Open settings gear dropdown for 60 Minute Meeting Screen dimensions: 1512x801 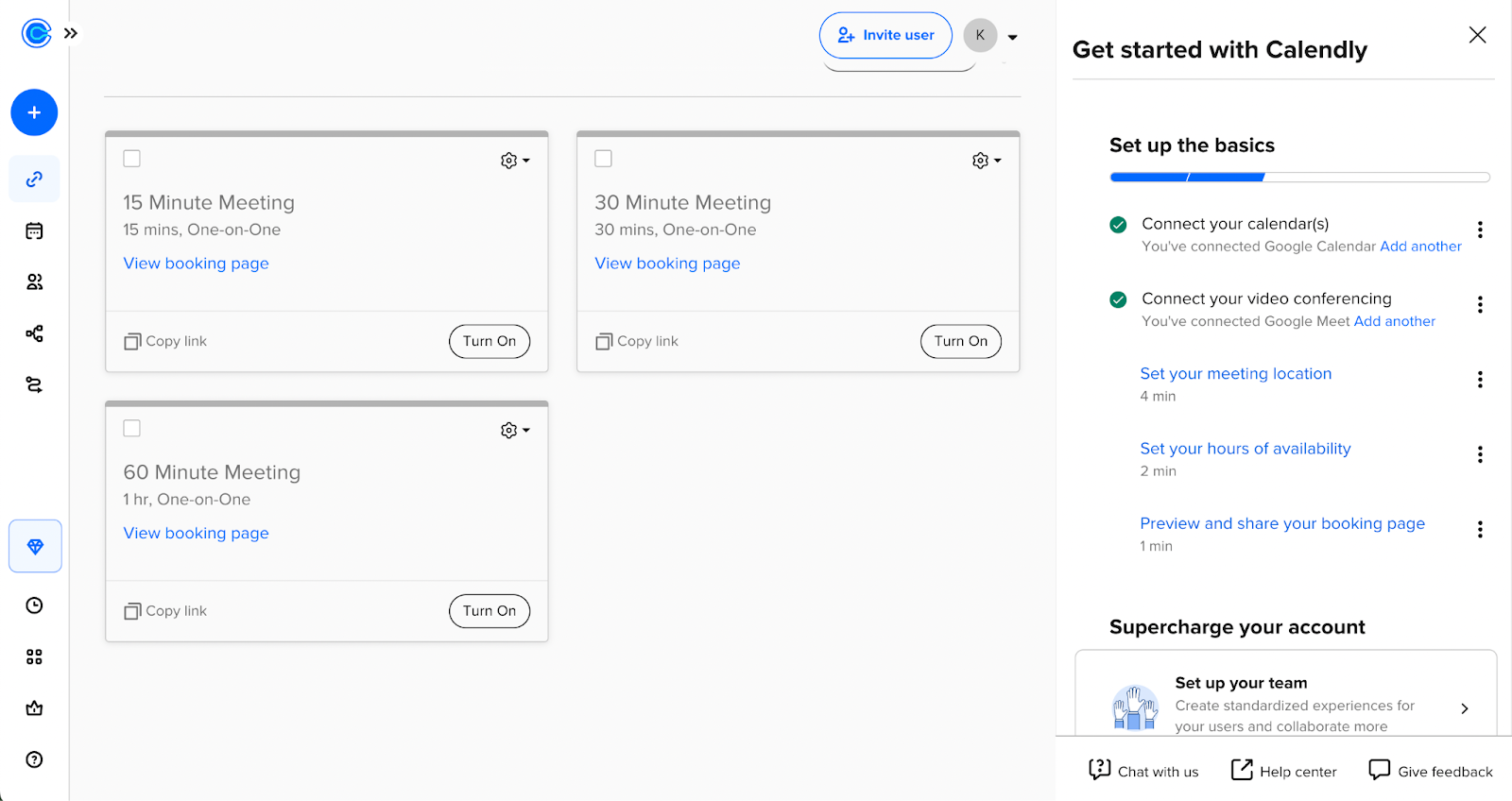(515, 431)
